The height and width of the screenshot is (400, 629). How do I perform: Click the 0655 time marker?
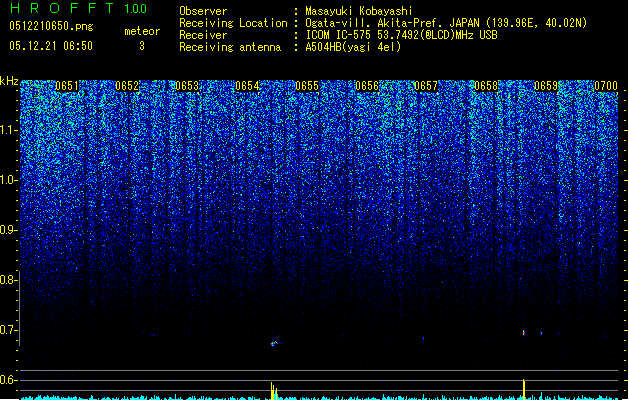click(x=307, y=86)
